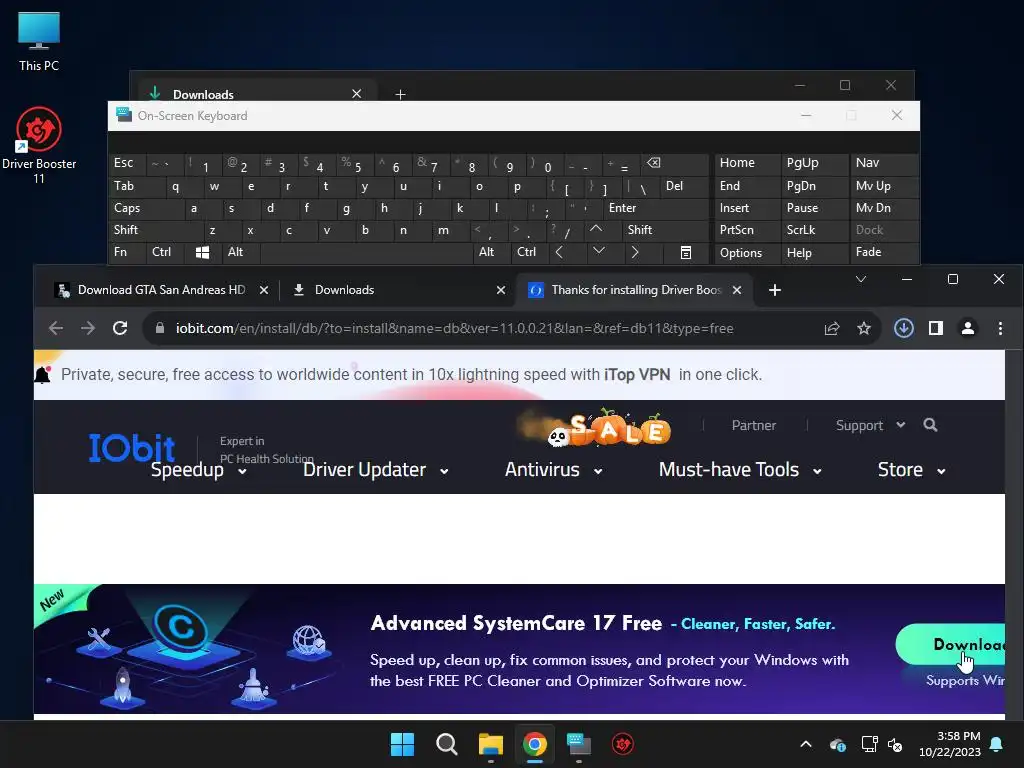Image resolution: width=1024 pixels, height=768 pixels.
Task: Click the IObit logo
Action: coord(132,448)
